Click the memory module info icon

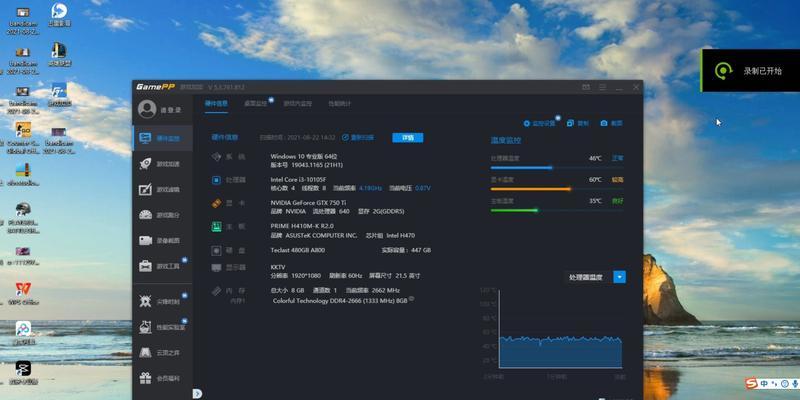411,299
